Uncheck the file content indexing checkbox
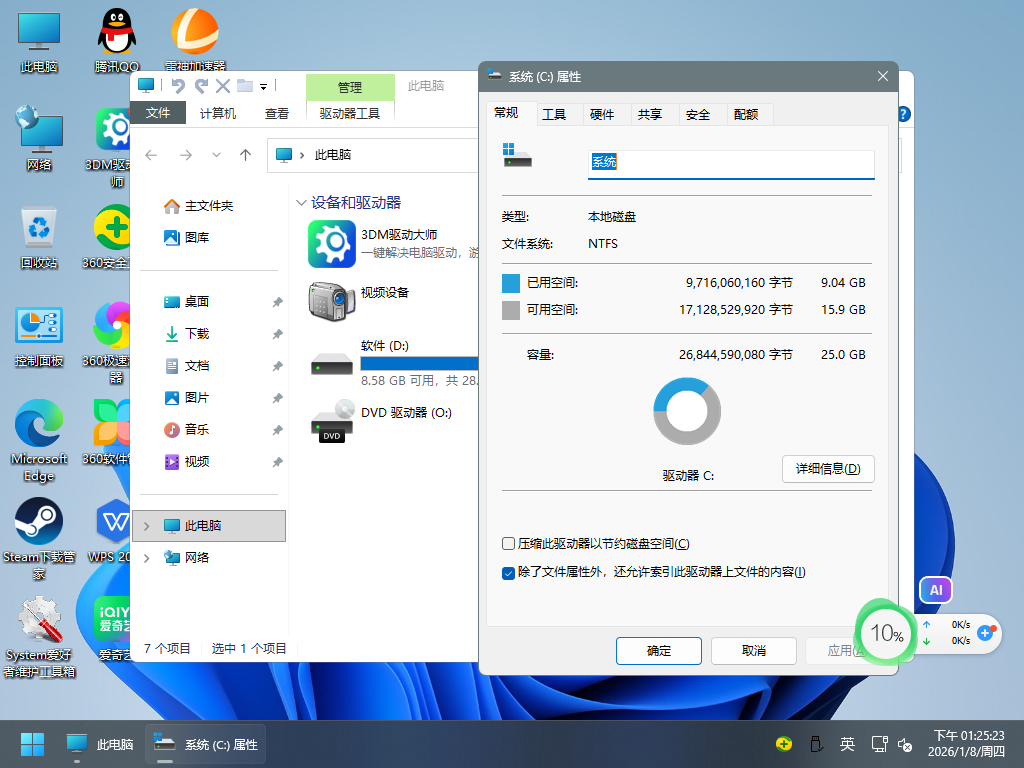Screen dimensions: 1024x768 pyautogui.click(x=508, y=573)
